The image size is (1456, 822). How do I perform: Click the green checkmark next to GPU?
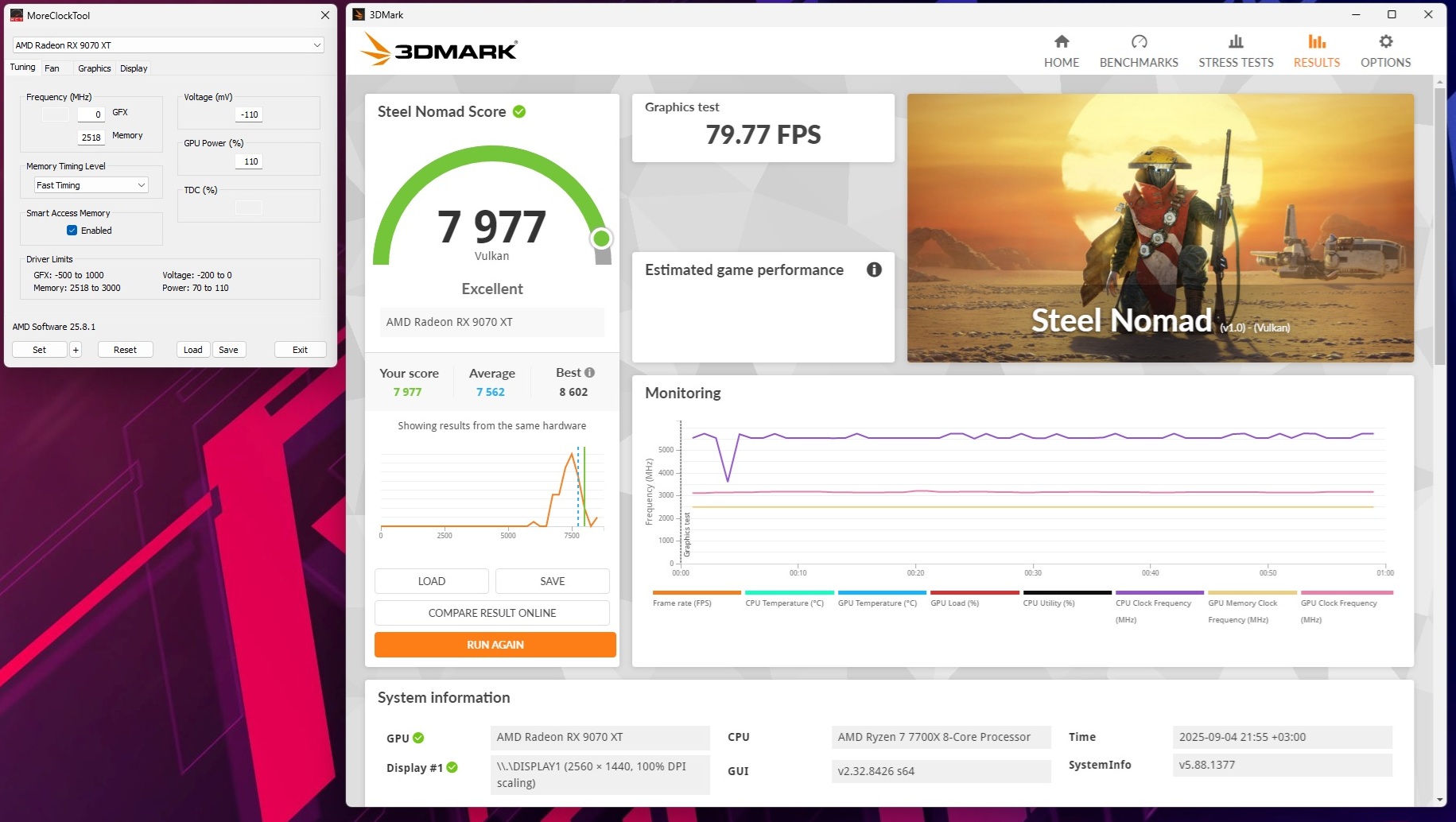point(418,738)
